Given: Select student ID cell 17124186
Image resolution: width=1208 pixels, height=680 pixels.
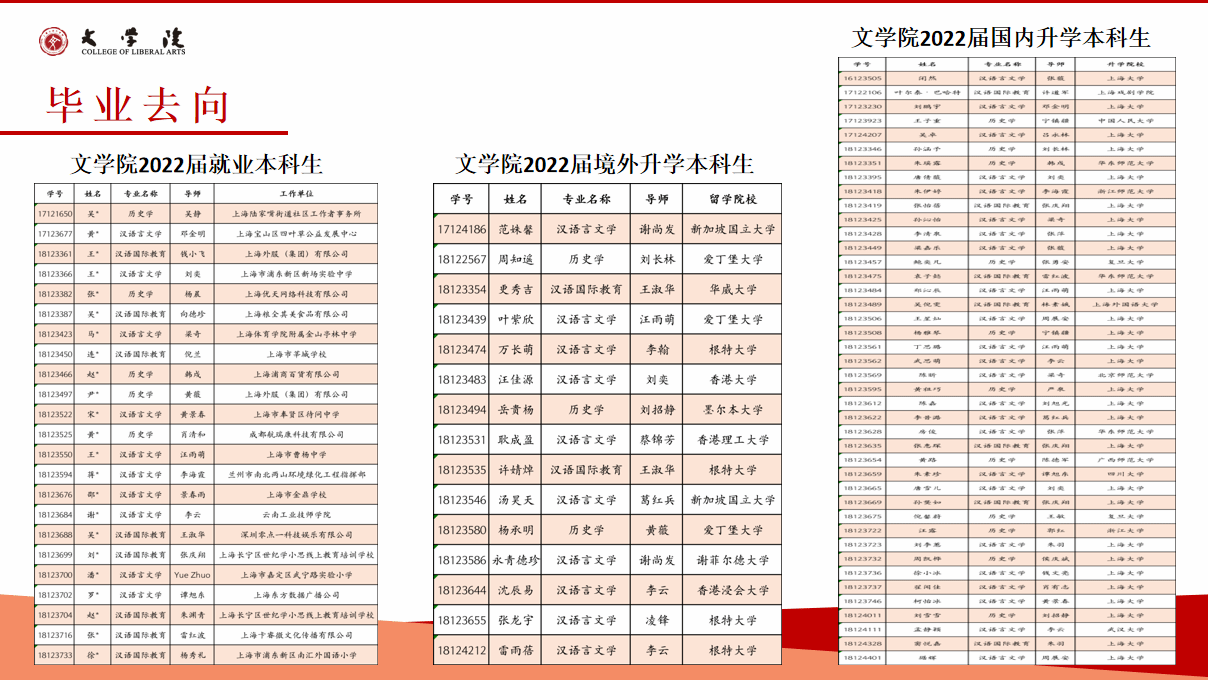Looking at the screenshot, I should click(461, 229).
